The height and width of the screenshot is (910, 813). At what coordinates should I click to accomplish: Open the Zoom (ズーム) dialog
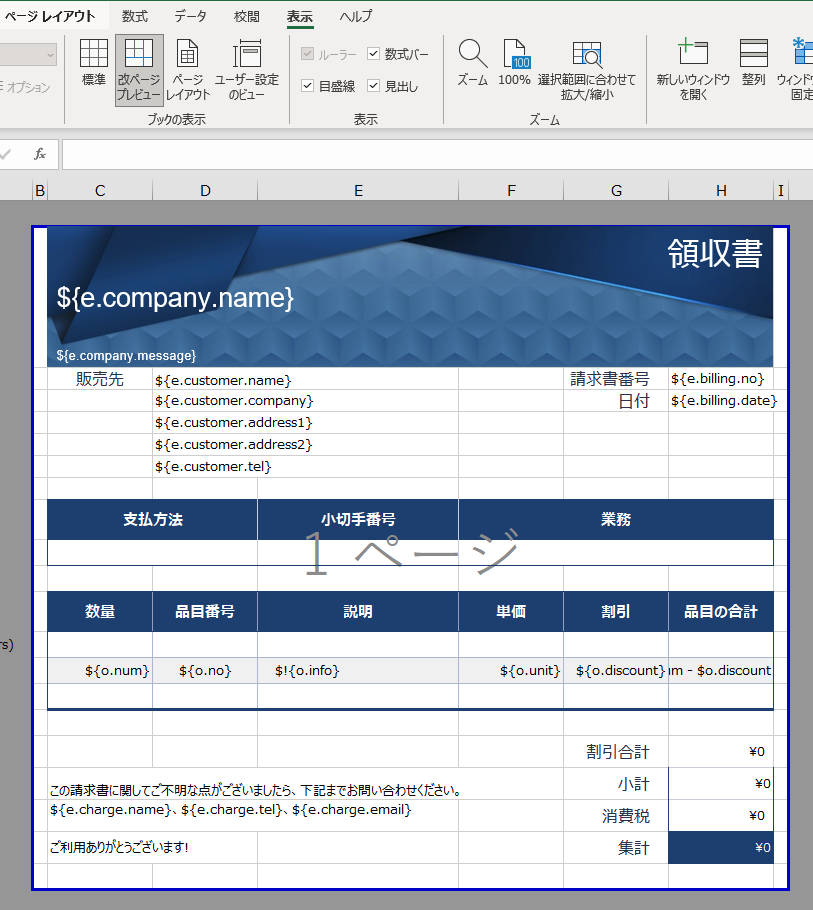pyautogui.click(x=472, y=63)
